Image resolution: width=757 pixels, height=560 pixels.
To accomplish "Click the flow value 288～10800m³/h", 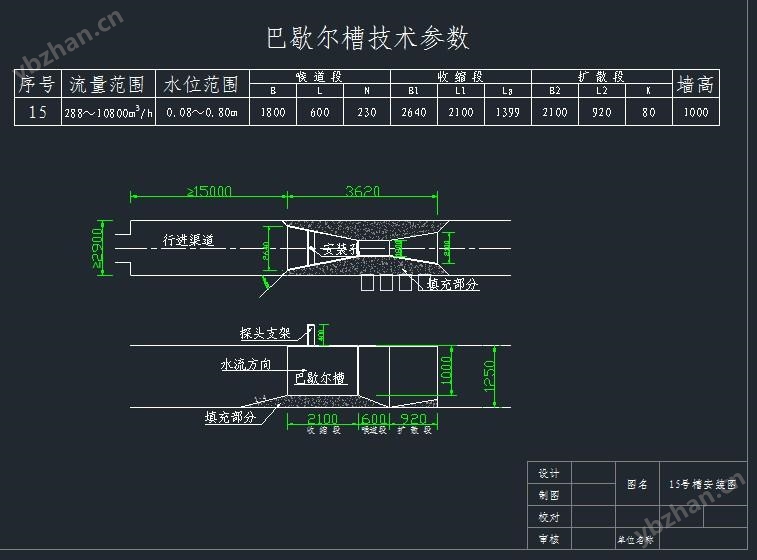I will [108, 113].
